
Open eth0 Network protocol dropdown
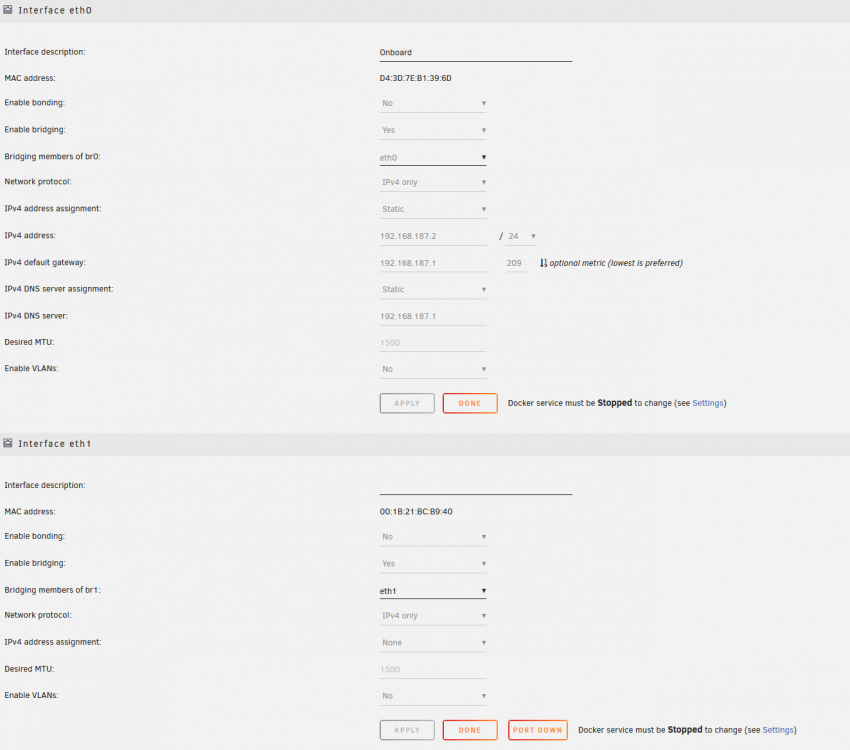[433, 182]
